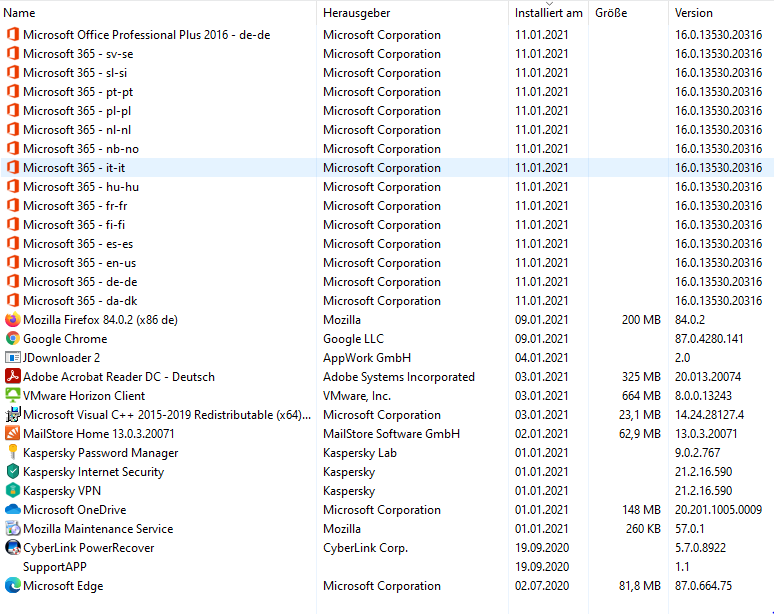Click the MailStore Home icon
The width and height of the screenshot is (774, 614).
pyautogui.click(x=13, y=433)
